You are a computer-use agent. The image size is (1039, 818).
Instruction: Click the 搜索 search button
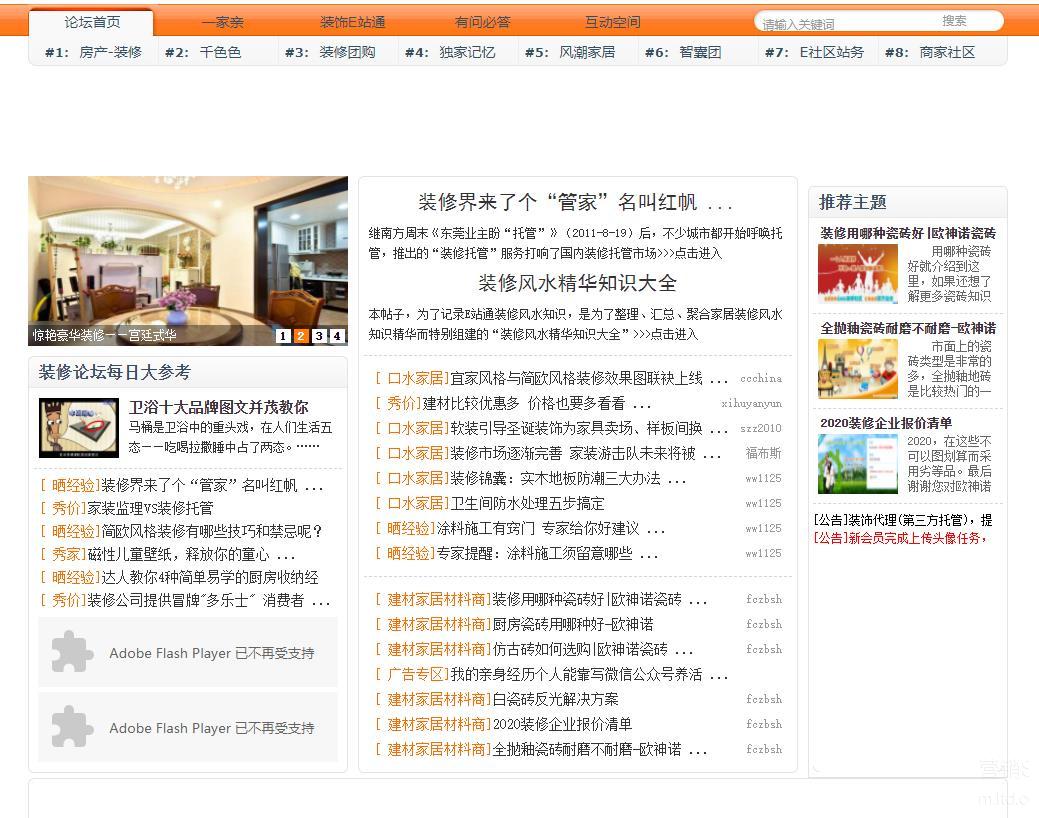coord(954,21)
